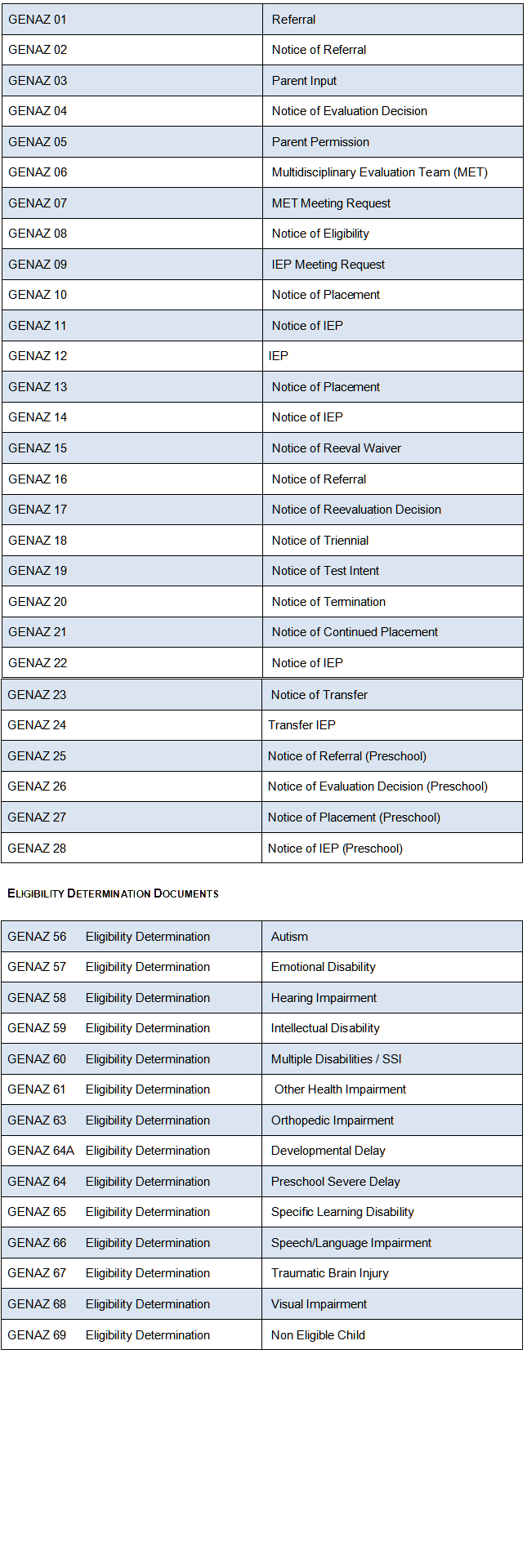The image size is (527, 1568).
Task: Select Notice of Reevaluation Decision
Action: pyautogui.click(x=356, y=510)
